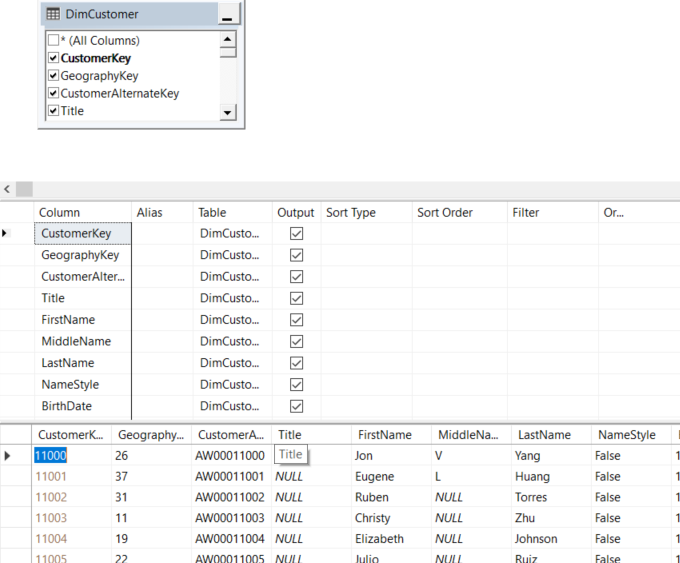
Task: Toggle Output checkbox for NameStyle row
Action: [296, 385]
